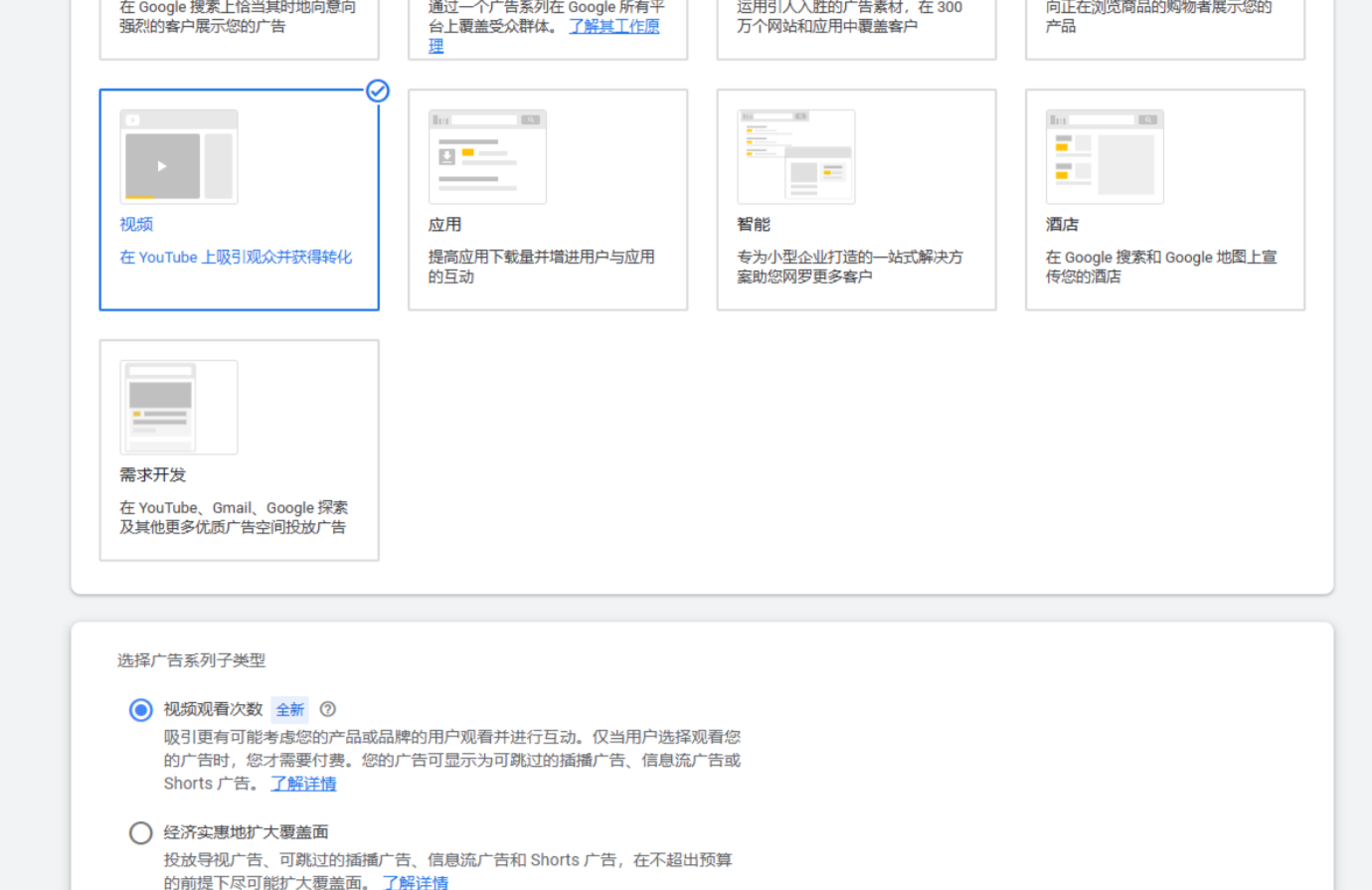Viewport: 1372px width, 890px height.
Task: Open the help question-mark icon beside 视频观看次数
Action: [x=328, y=709]
